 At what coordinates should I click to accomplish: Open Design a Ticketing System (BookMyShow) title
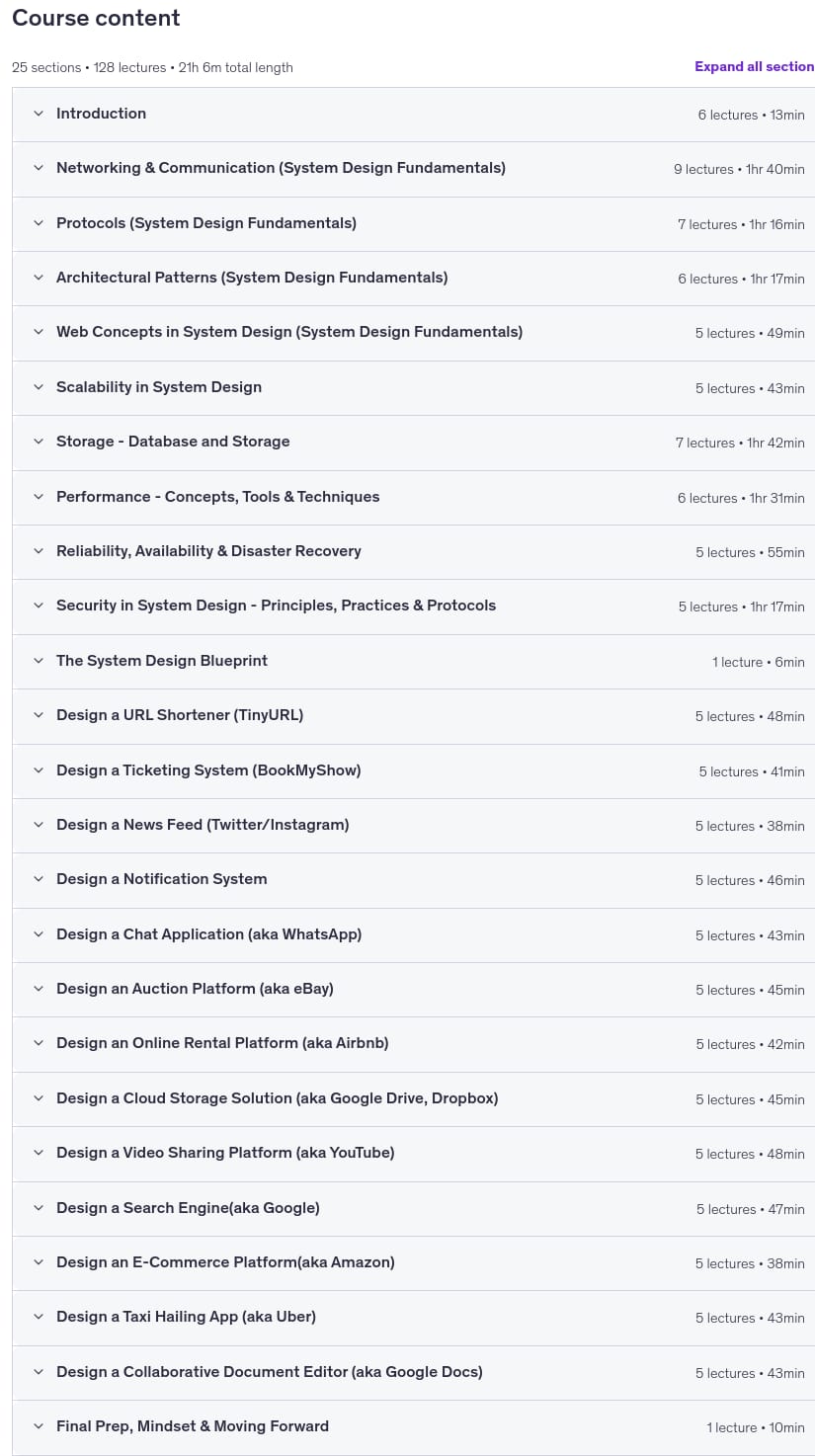pyautogui.click(x=208, y=770)
